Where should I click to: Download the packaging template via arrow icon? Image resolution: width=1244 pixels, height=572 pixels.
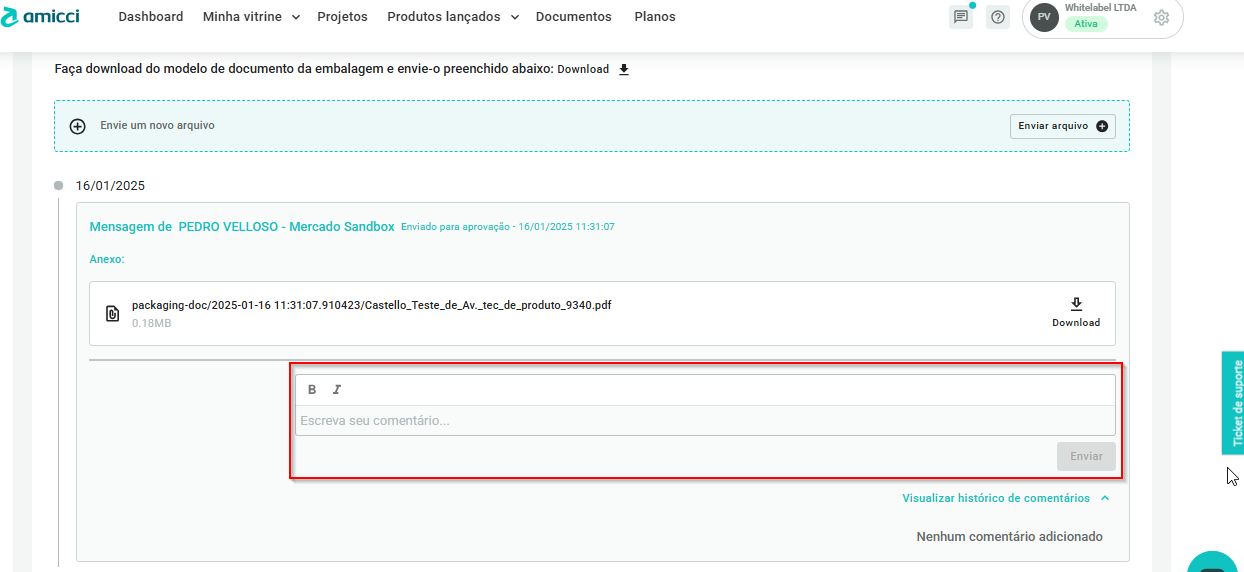[x=624, y=69]
